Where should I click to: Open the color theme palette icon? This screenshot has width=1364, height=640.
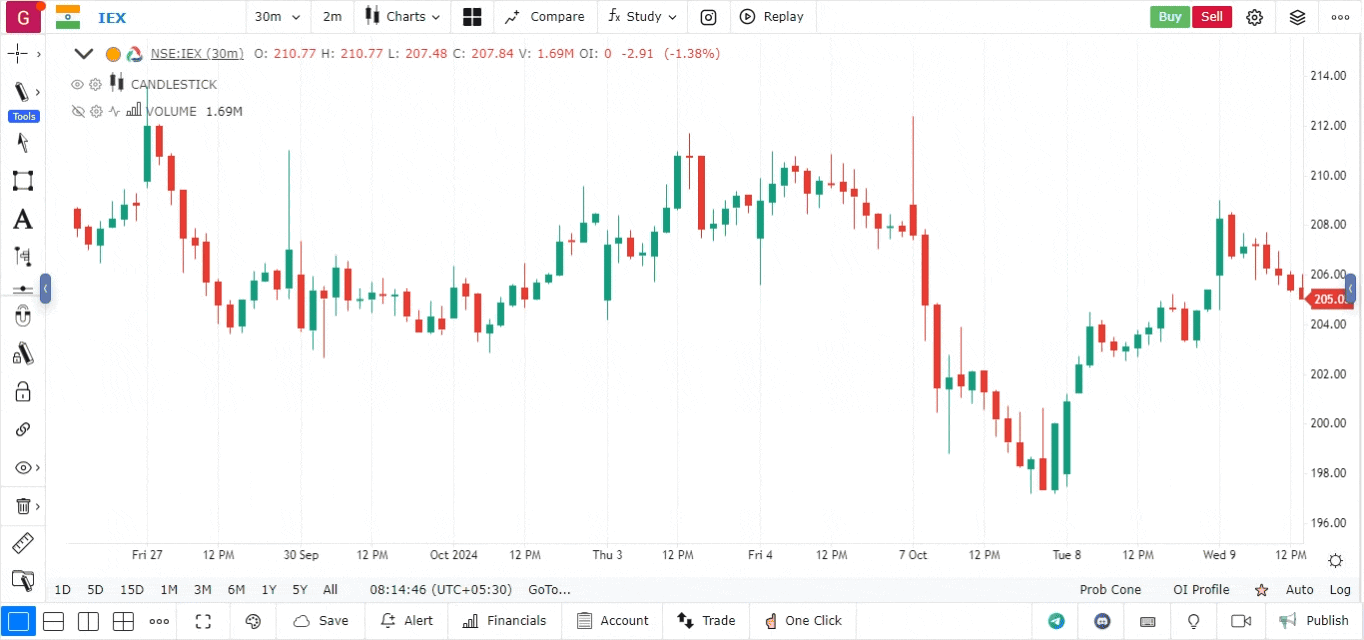(253, 621)
